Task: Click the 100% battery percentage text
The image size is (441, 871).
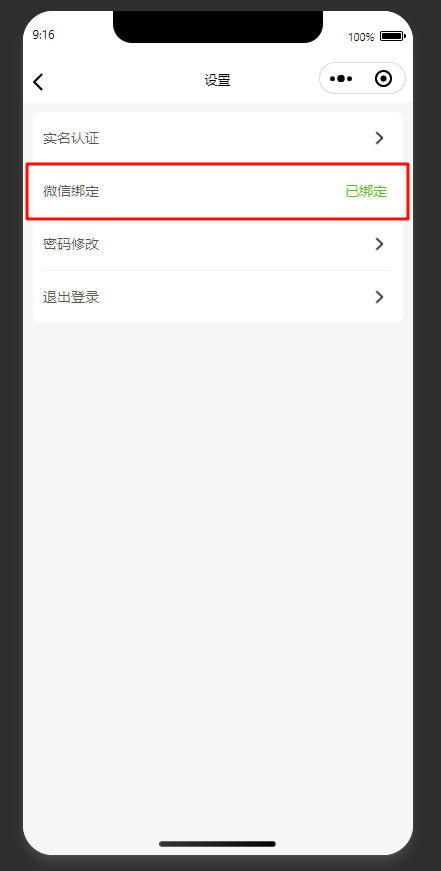Action: pos(361,37)
